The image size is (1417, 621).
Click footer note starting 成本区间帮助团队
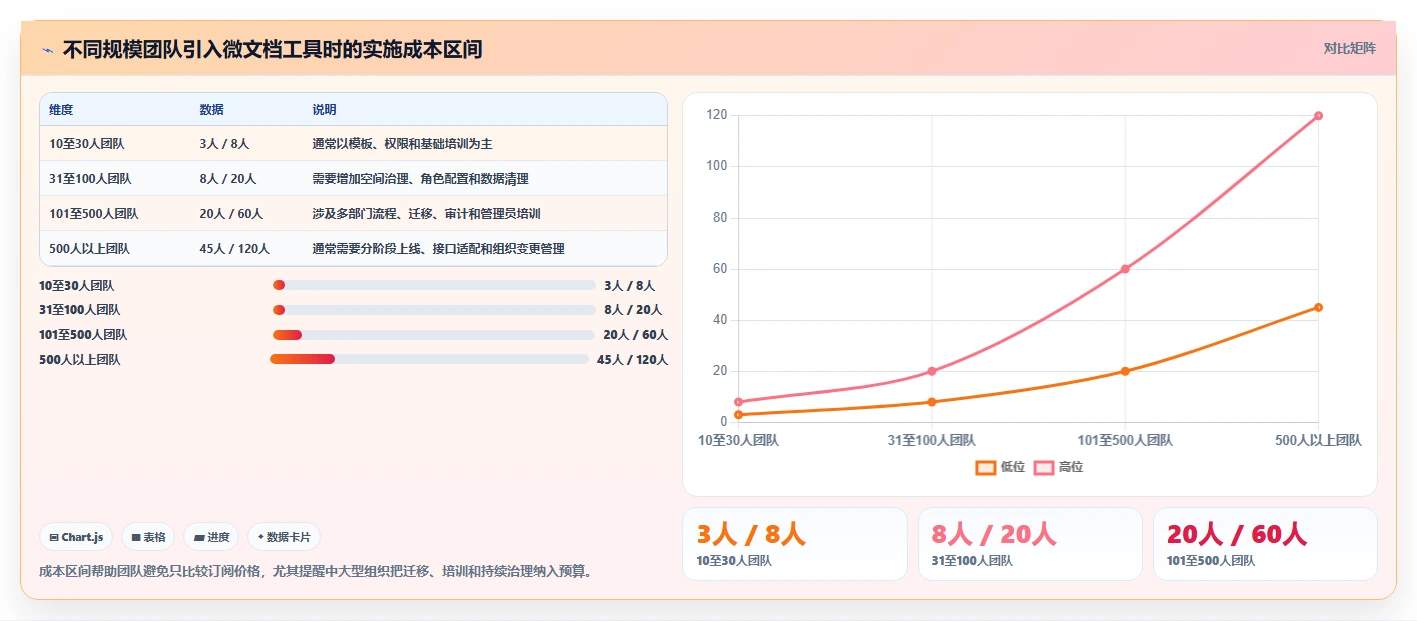(316, 572)
